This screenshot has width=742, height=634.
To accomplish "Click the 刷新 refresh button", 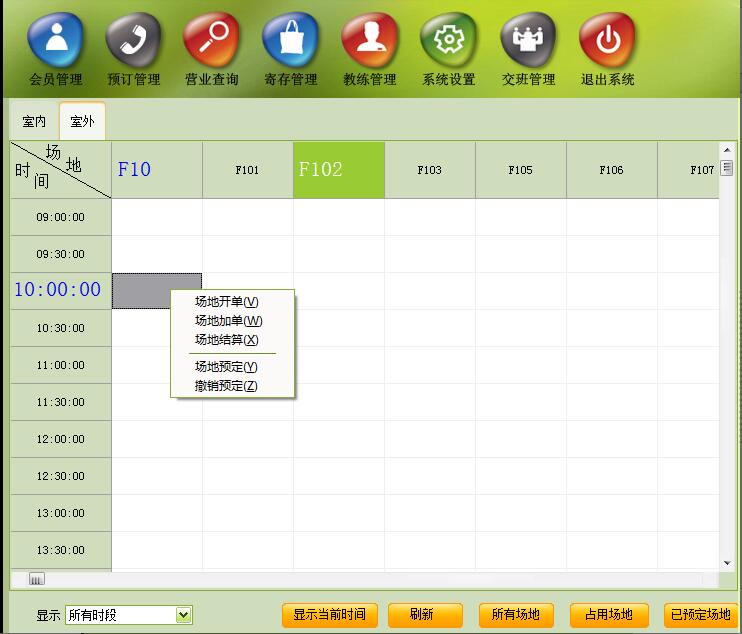I will pos(425,615).
